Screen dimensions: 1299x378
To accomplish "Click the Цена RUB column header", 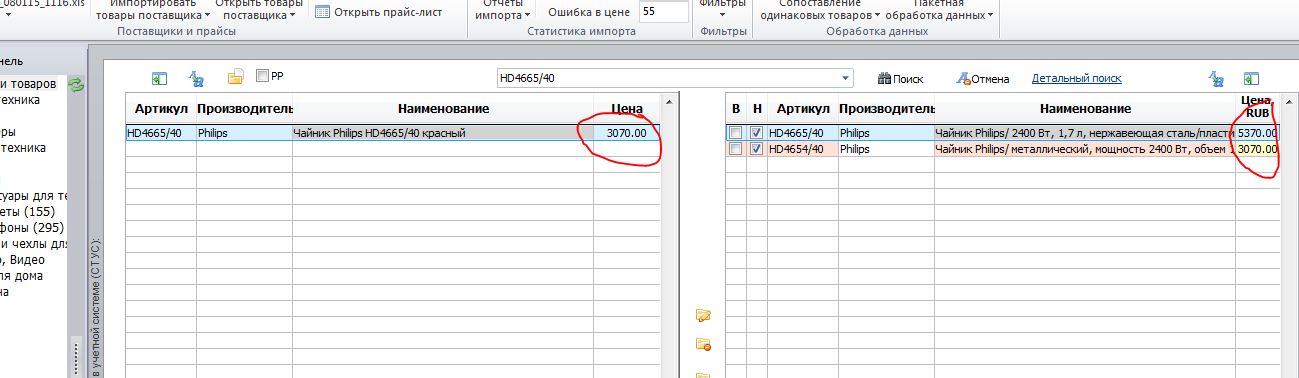I will pyautogui.click(x=1257, y=108).
